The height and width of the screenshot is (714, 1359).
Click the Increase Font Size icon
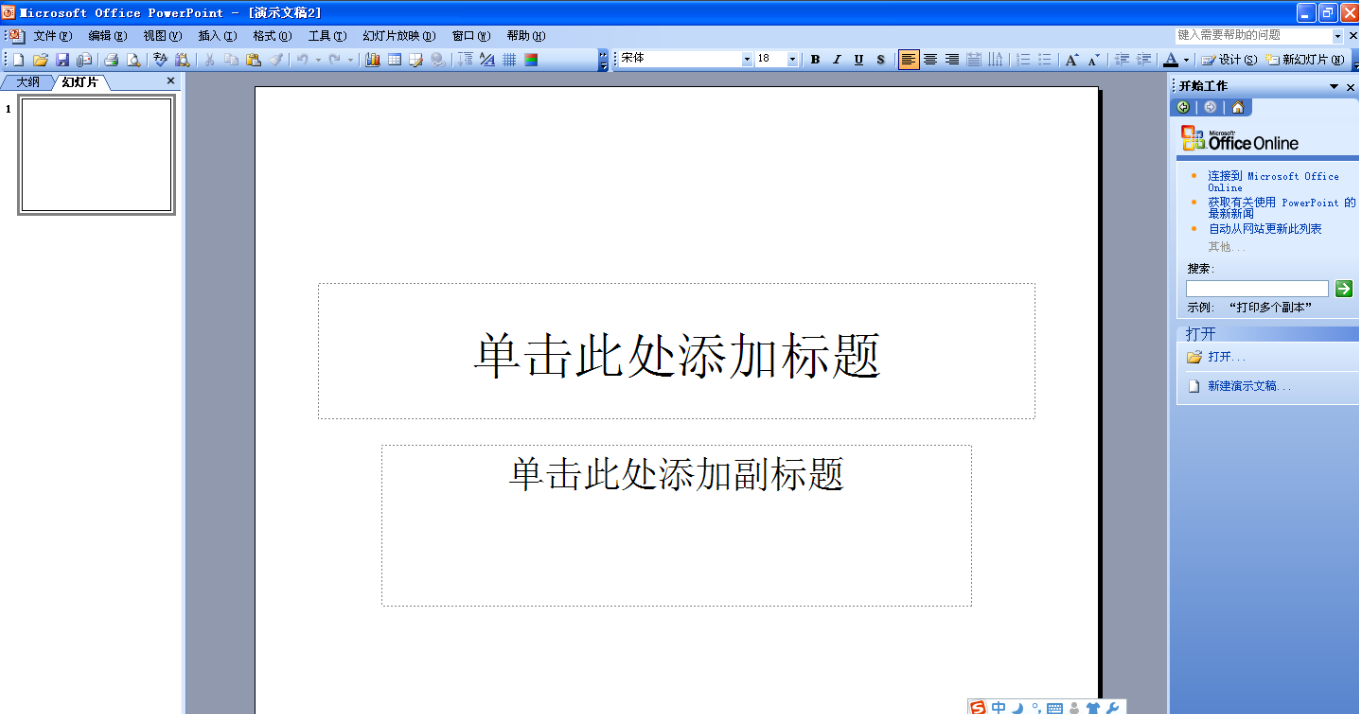pyautogui.click(x=1072, y=60)
